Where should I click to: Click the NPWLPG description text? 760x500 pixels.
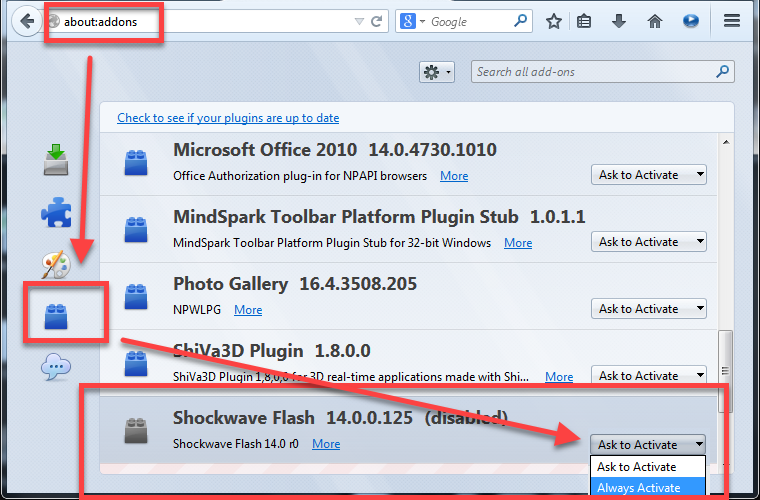pyautogui.click(x=197, y=310)
